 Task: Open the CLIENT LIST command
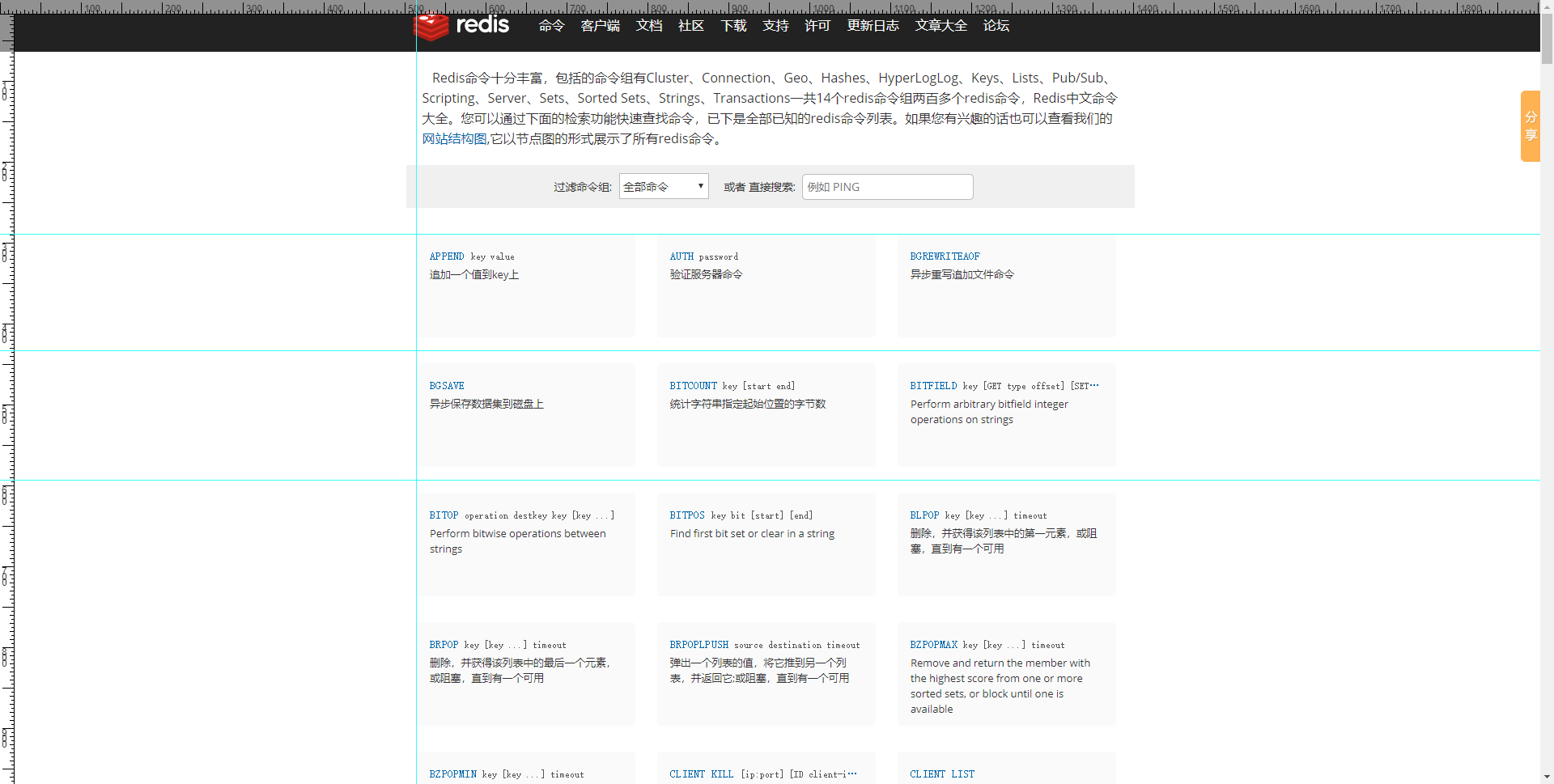point(942,774)
